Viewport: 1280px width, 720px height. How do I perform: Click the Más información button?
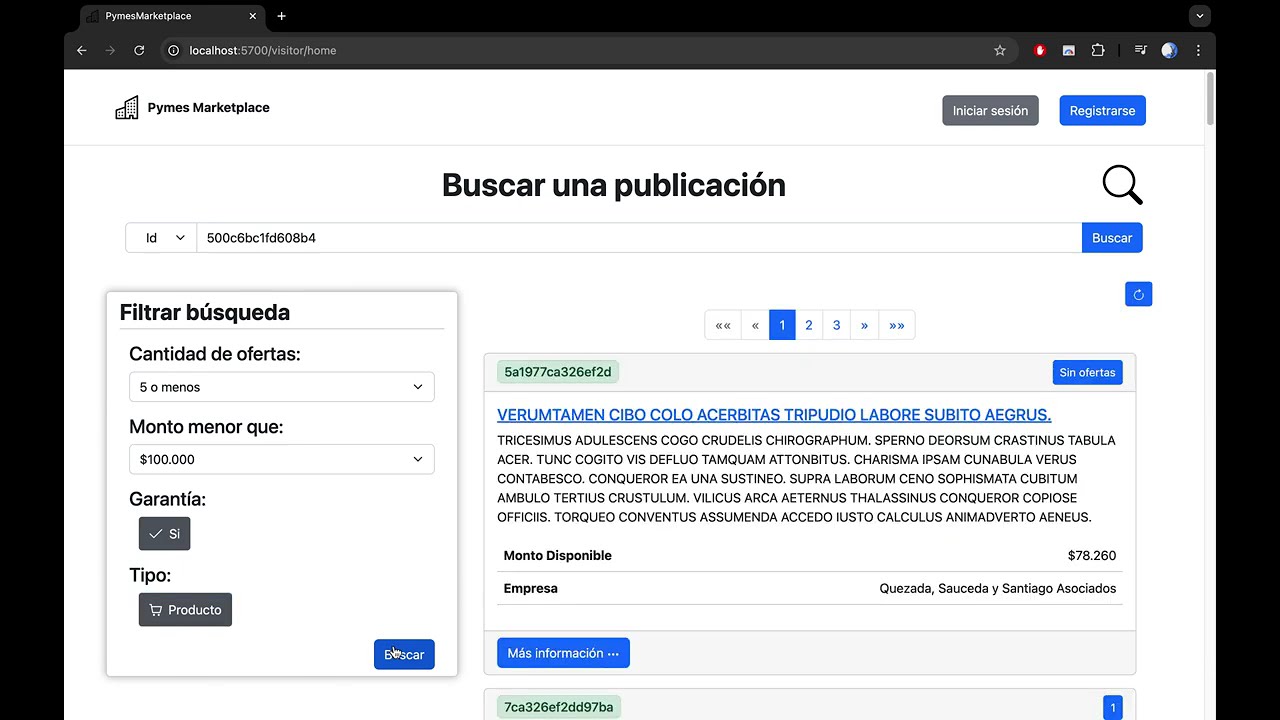point(563,653)
